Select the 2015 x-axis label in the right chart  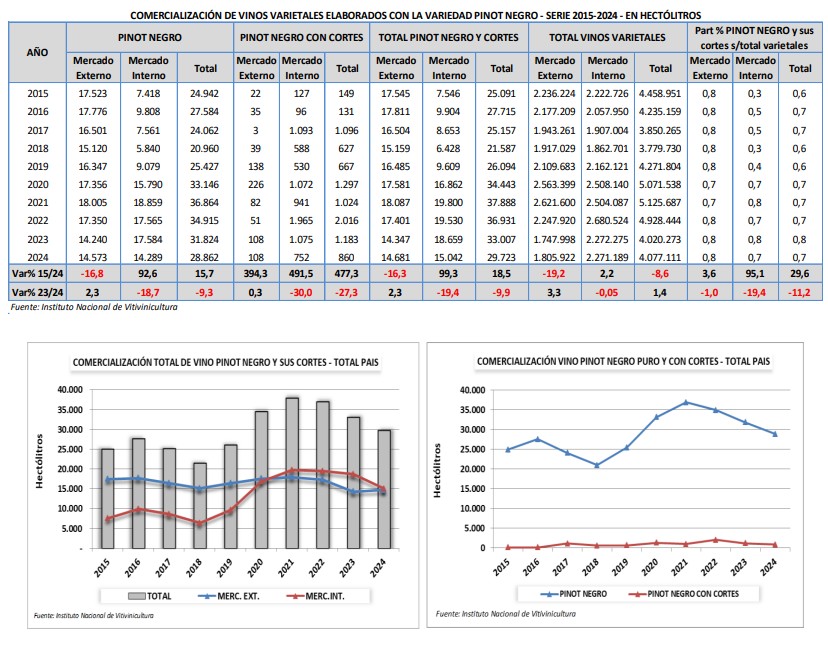click(502, 567)
